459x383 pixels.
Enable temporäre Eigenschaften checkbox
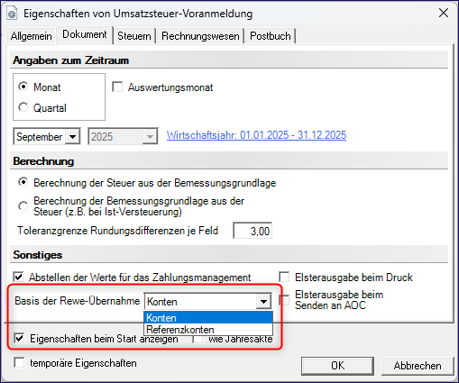19,363
